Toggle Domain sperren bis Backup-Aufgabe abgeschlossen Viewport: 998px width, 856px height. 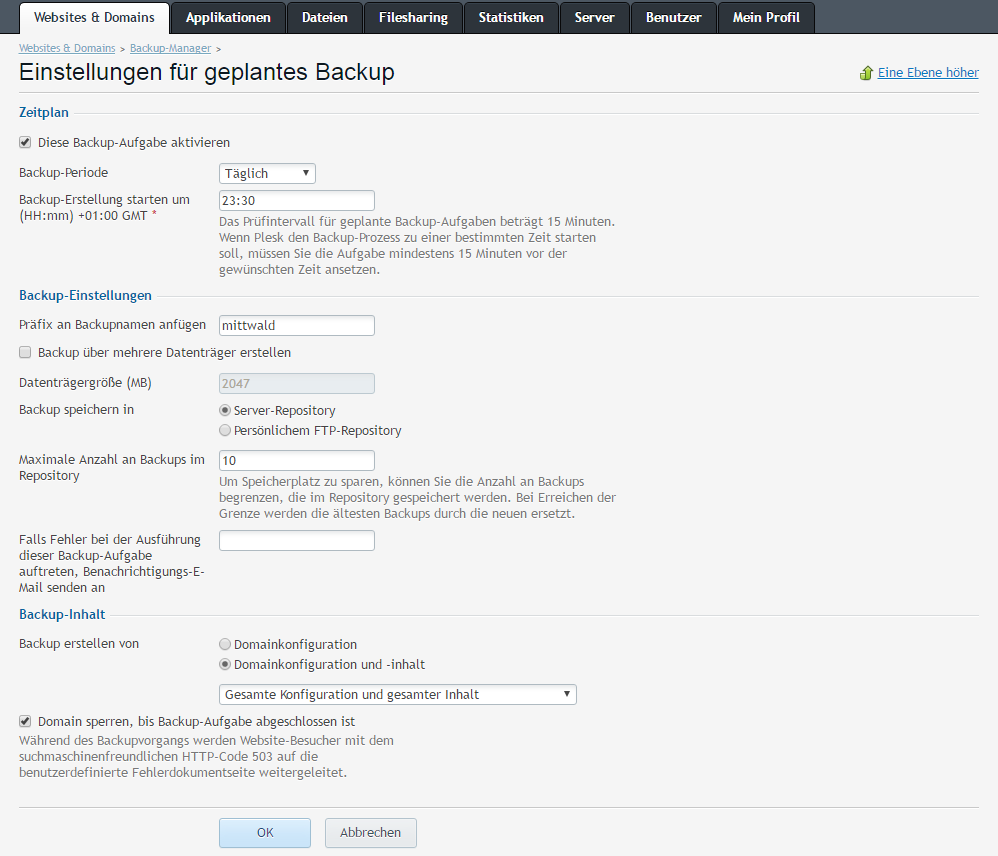pyautogui.click(x=25, y=721)
